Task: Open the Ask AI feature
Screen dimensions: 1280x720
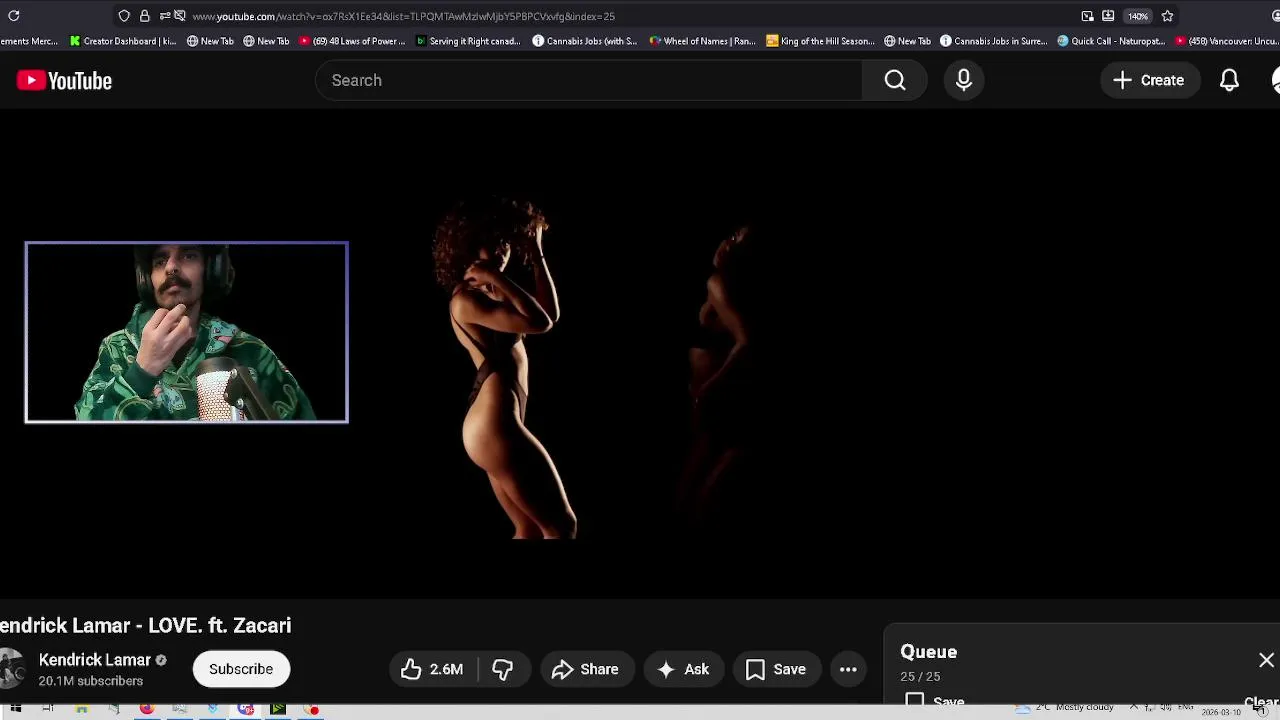Action: (684, 669)
